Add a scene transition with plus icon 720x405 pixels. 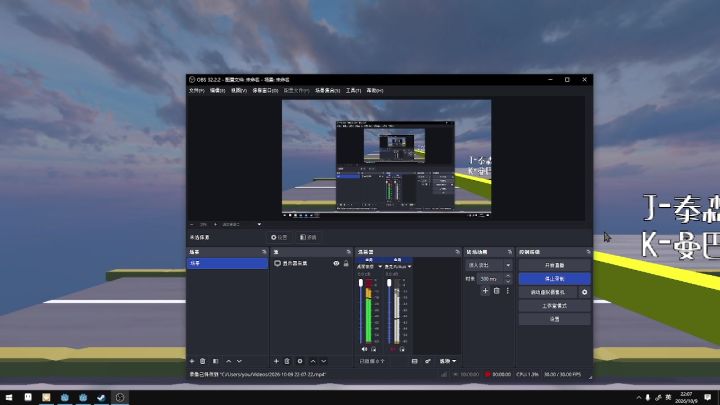485,291
